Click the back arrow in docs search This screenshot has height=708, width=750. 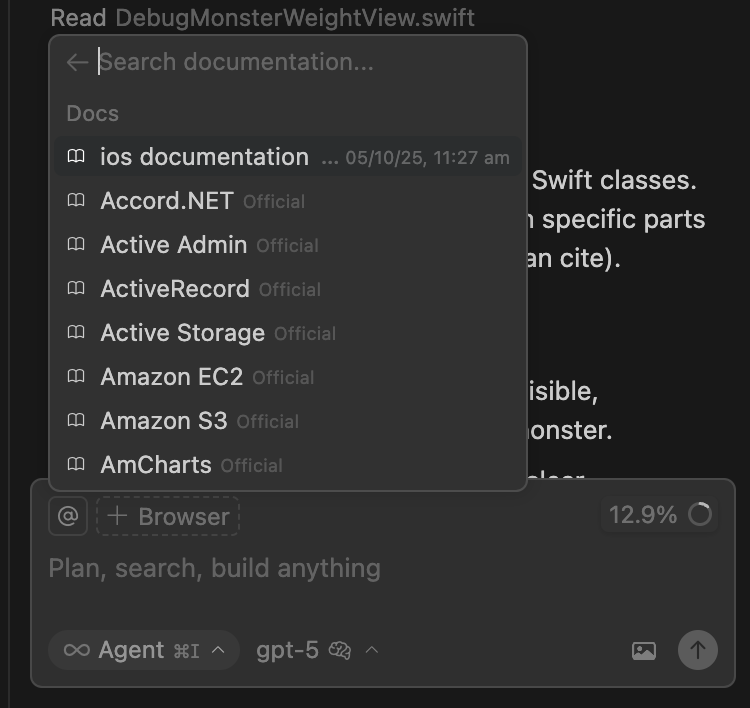tap(77, 62)
